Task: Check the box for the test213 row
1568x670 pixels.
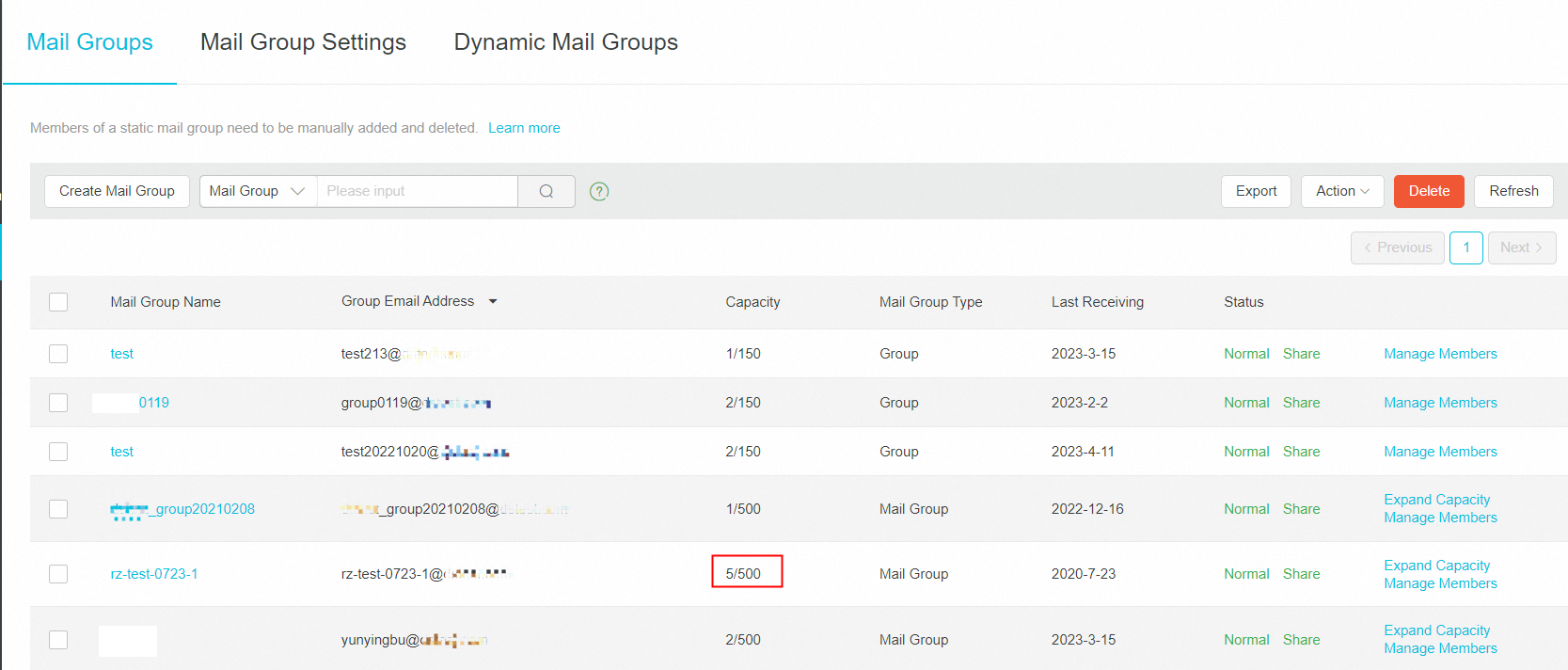Action: click(58, 354)
